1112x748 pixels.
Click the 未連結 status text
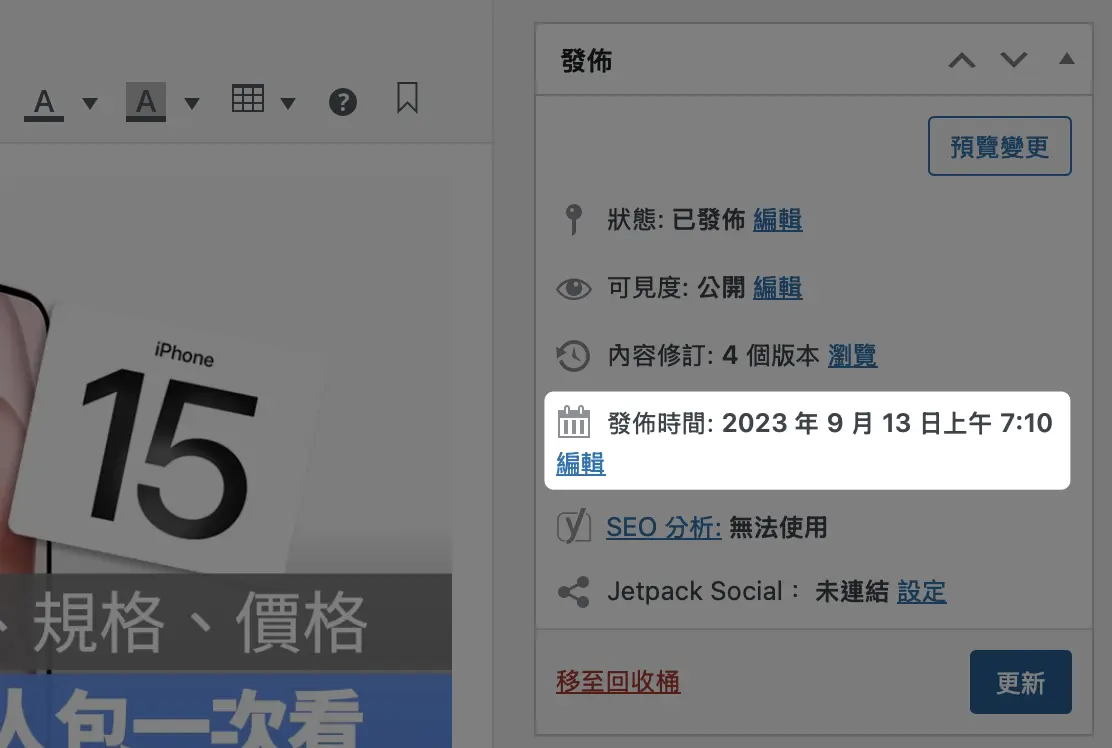851,591
